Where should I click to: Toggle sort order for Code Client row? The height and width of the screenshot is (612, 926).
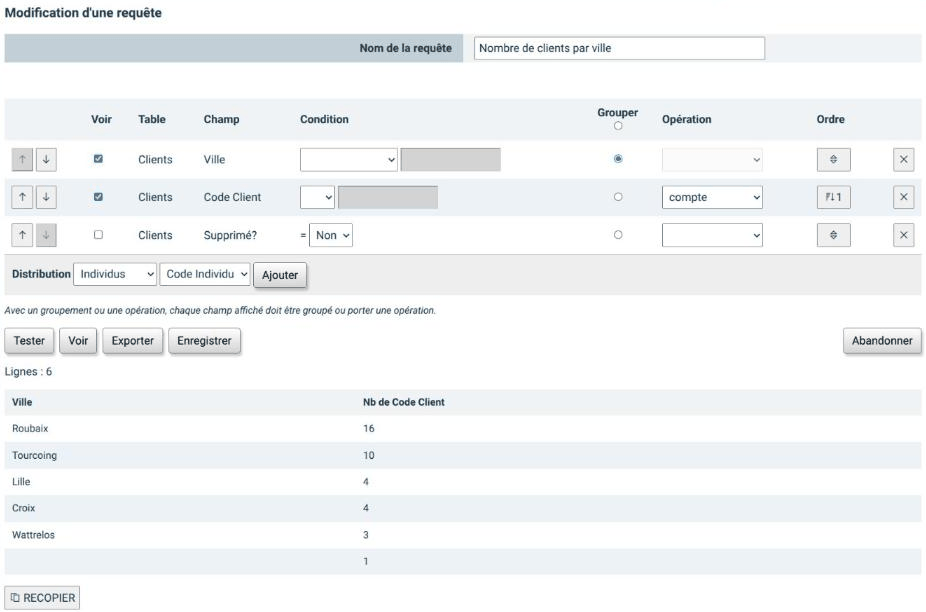pos(833,197)
